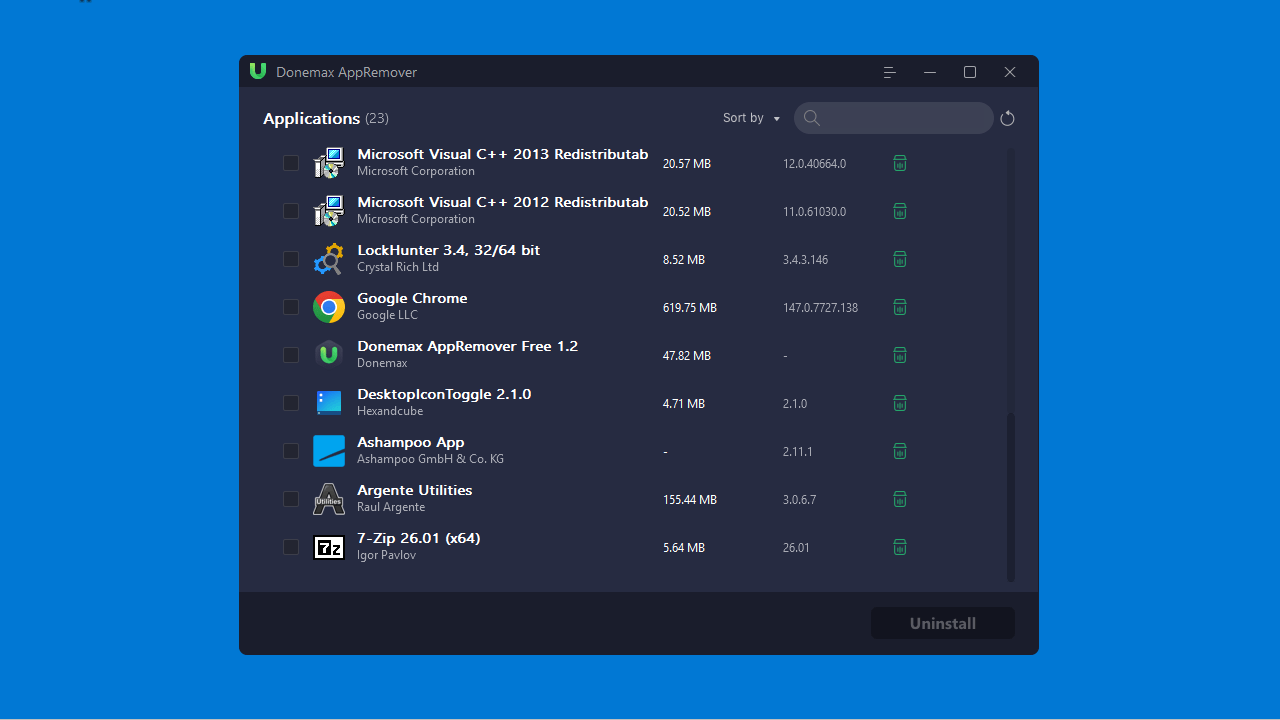Click the DesktopIconToggle app icon
Viewport: 1280px width, 720px height.
click(329, 403)
